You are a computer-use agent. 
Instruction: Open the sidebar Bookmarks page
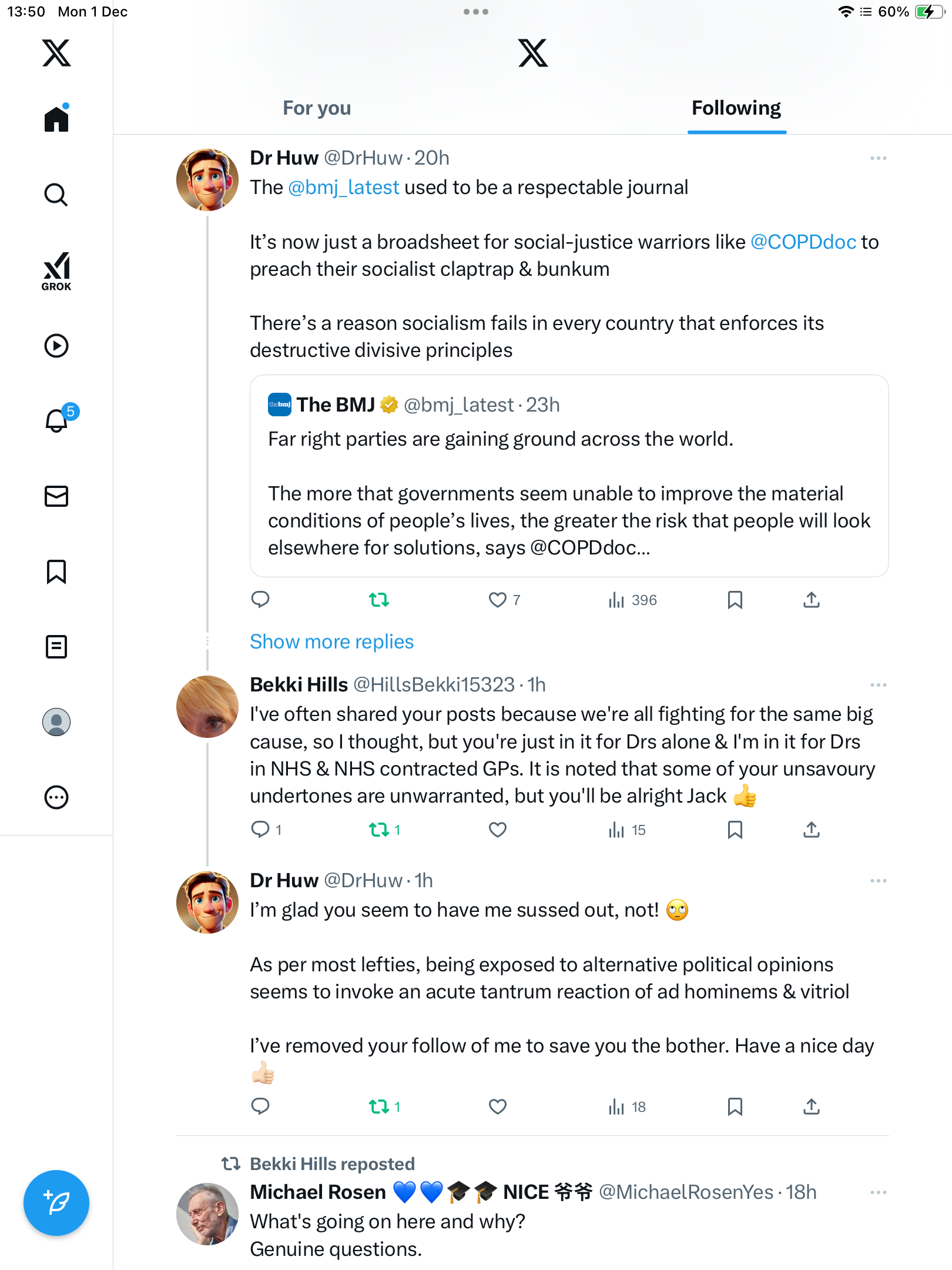(56, 571)
